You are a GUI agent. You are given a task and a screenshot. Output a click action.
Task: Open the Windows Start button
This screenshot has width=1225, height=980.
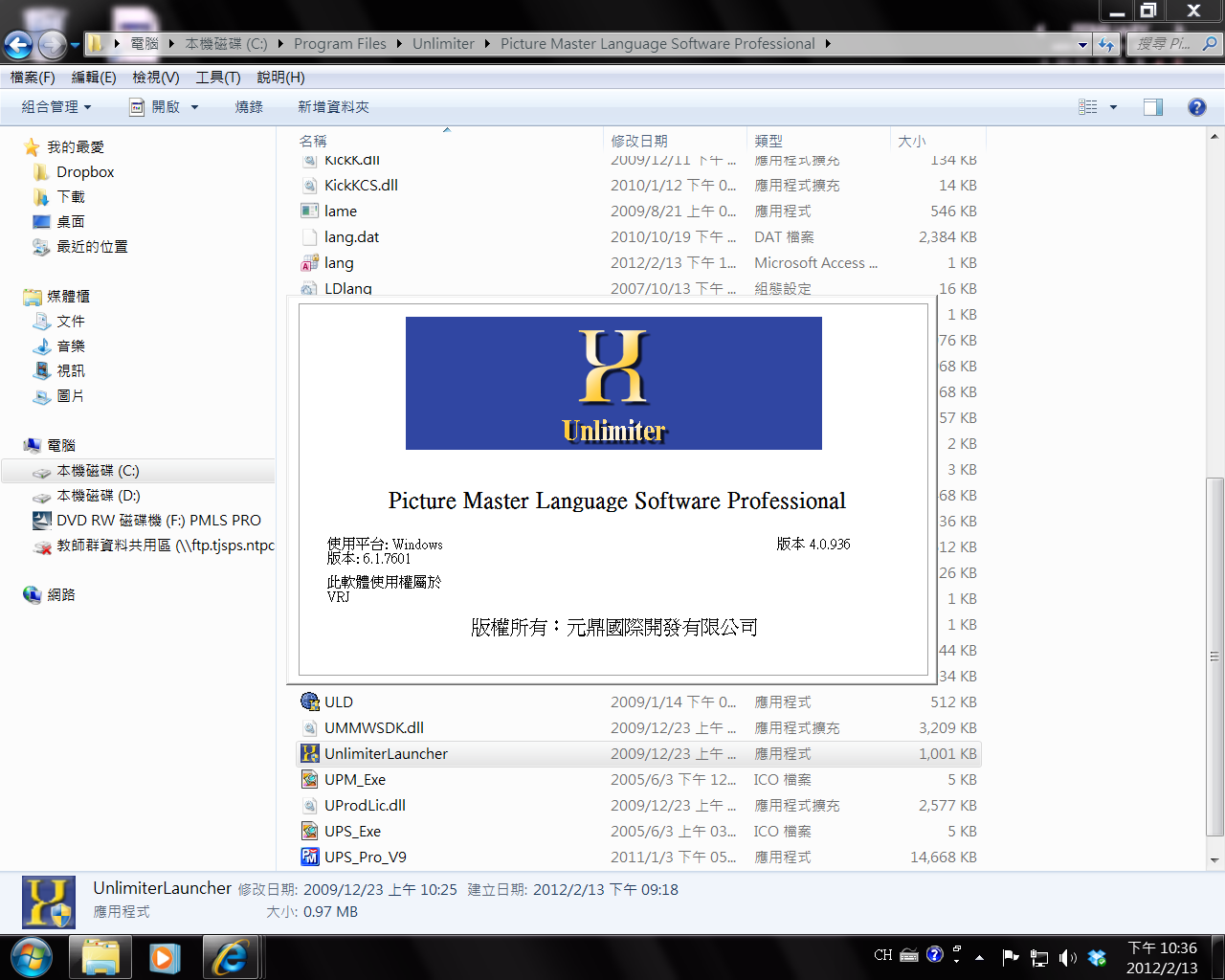[x=32, y=957]
